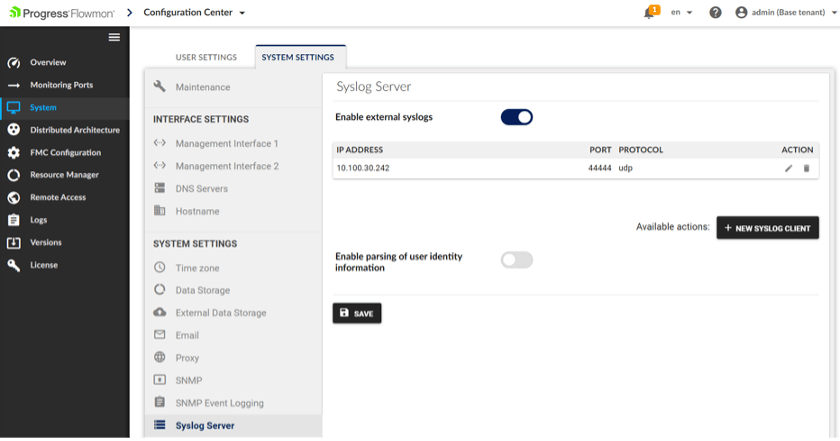Disable the external syslogs toggle
The image size is (840, 441).
(x=516, y=117)
